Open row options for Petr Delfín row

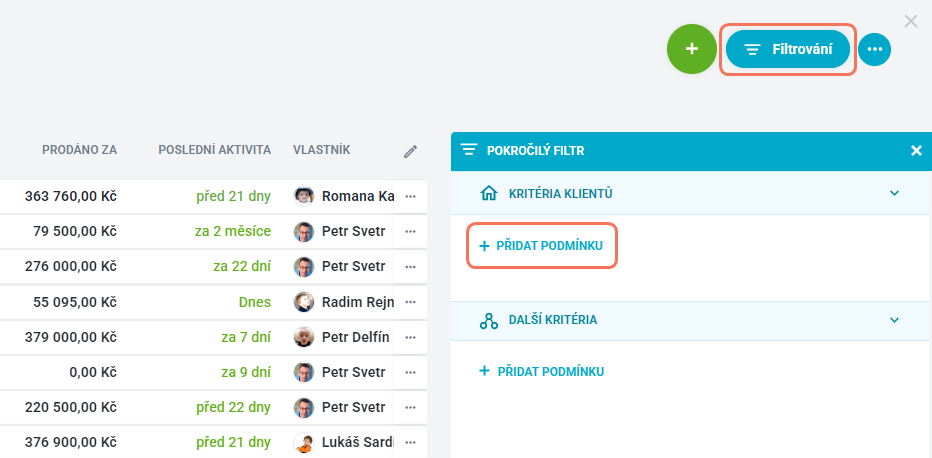coord(410,337)
